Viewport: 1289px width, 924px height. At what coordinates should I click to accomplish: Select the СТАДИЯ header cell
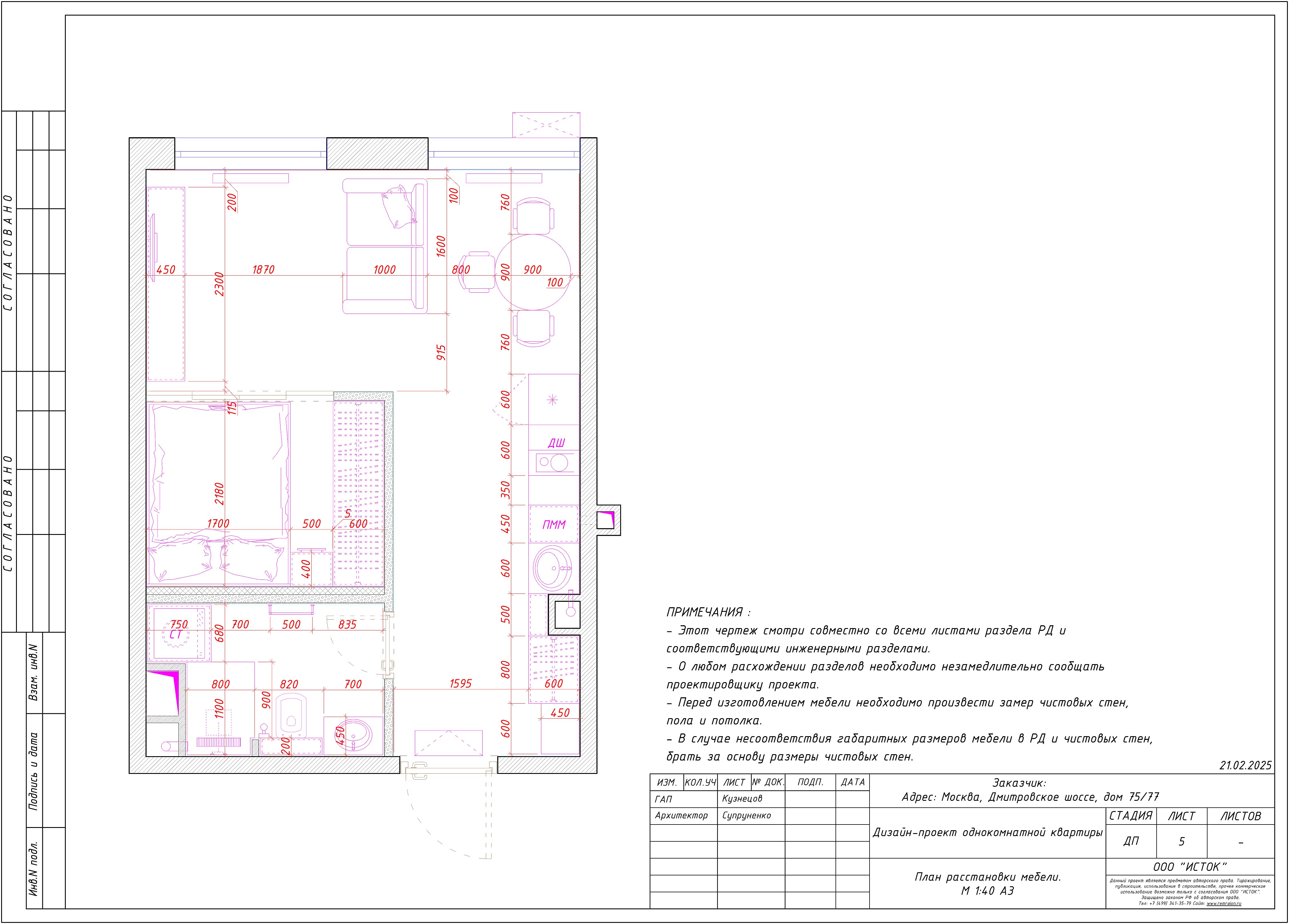[x=1131, y=816]
